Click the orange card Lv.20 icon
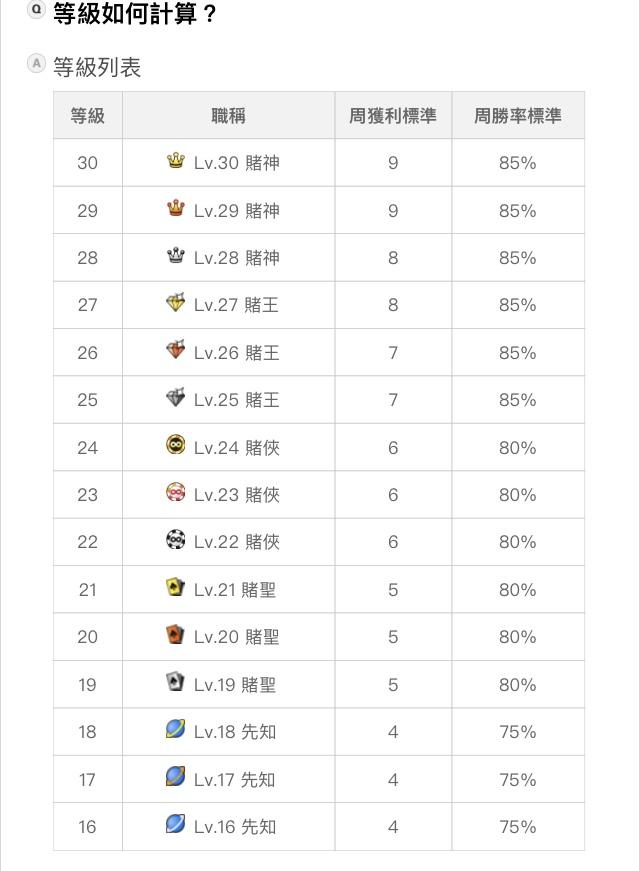This screenshot has width=640, height=871. coord(176,634)
